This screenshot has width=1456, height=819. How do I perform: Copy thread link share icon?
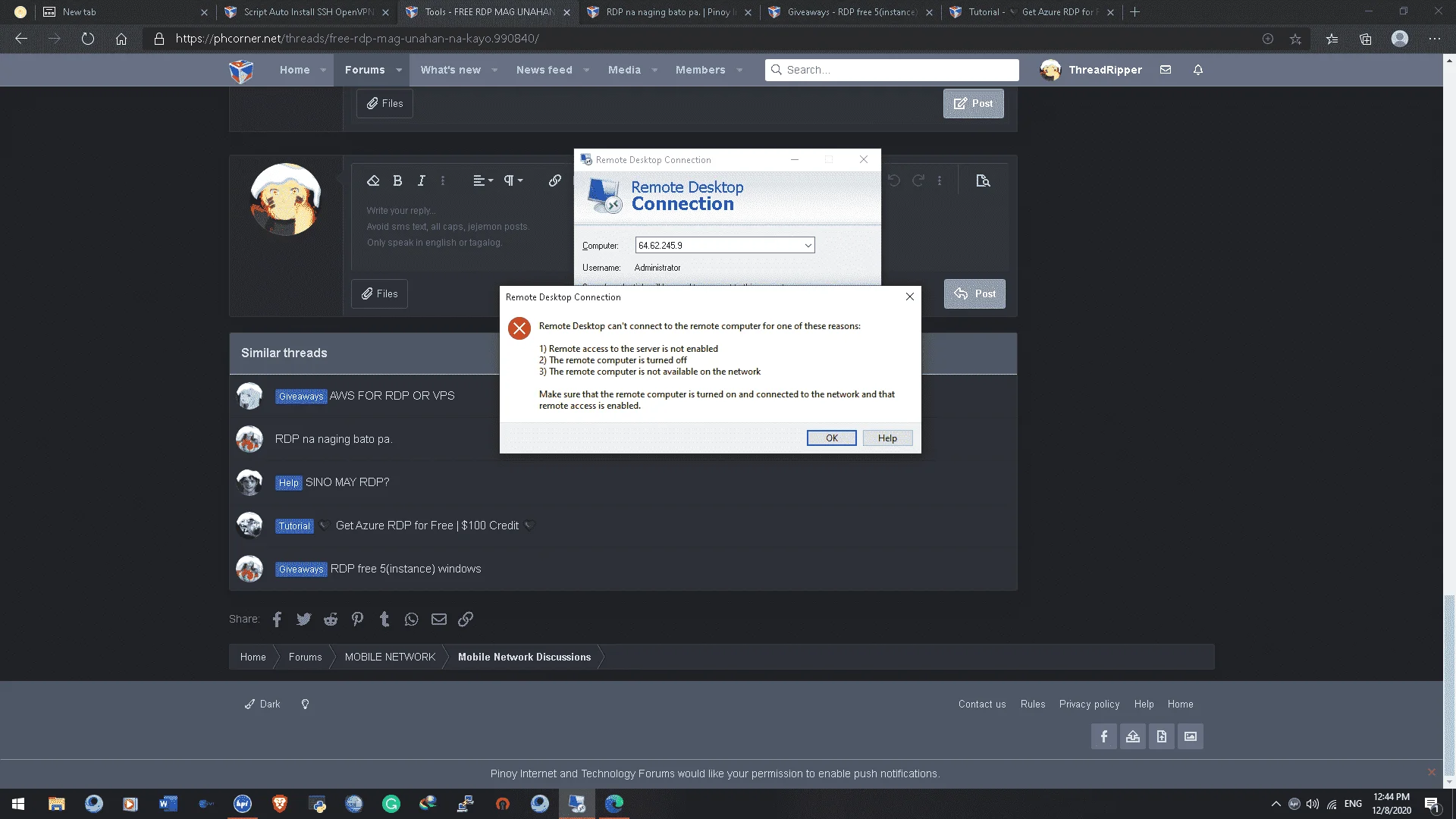coord(466,620)
